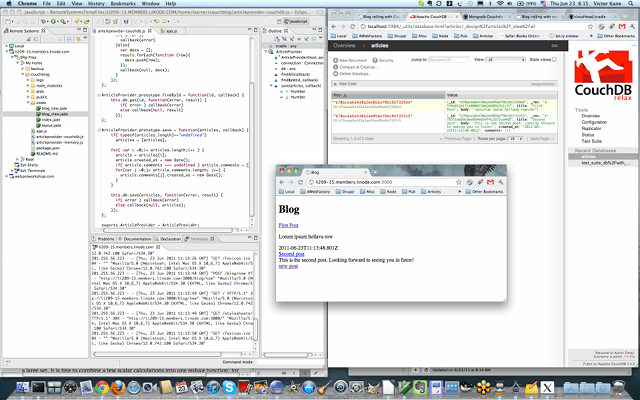Viewport: 640px width, 400px height.
Task: Open the App Store from the Dock
Action: pos(309,387)
